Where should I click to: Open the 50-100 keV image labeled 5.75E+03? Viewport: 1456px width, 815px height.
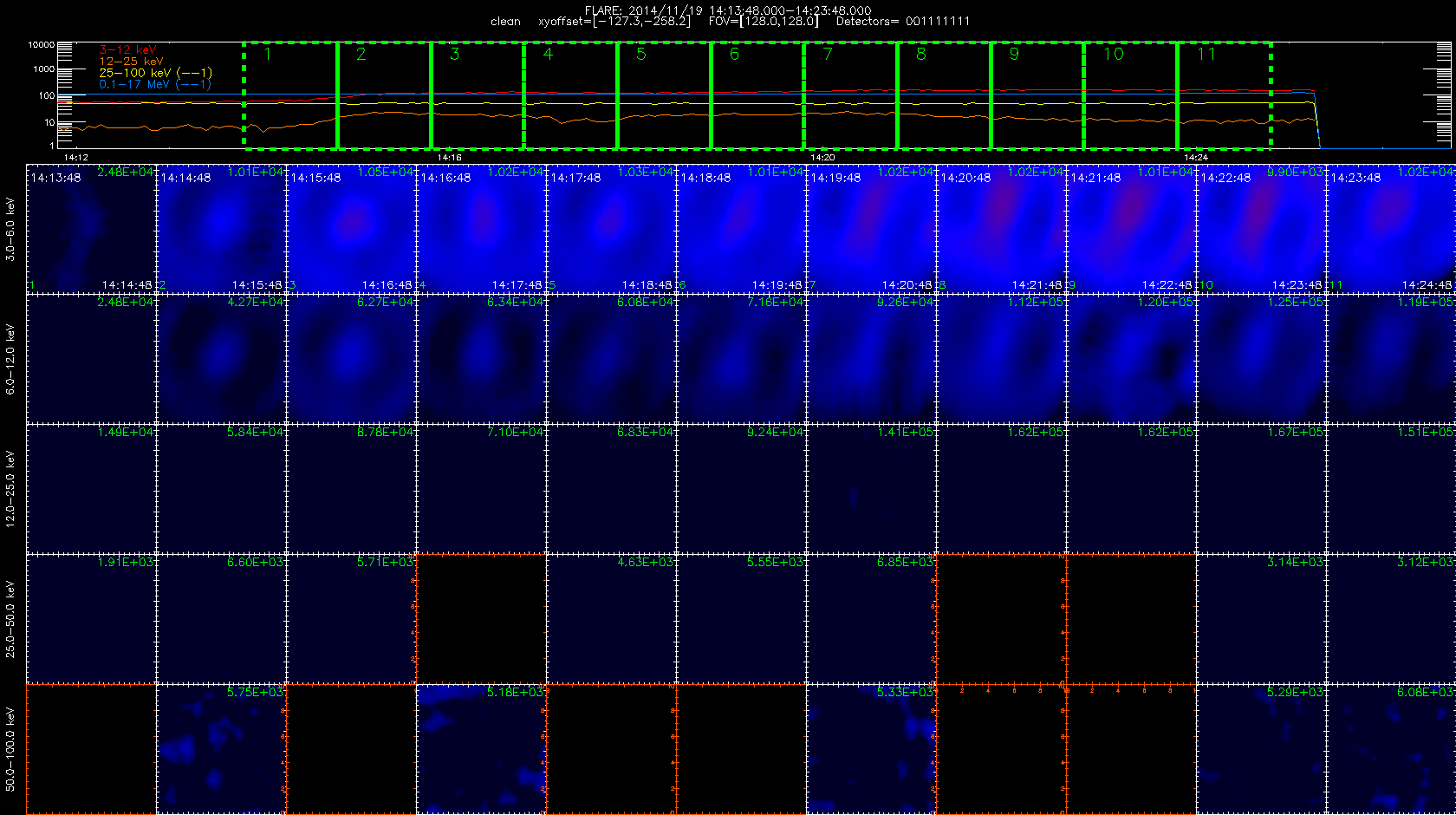click(x=221, y=748)
